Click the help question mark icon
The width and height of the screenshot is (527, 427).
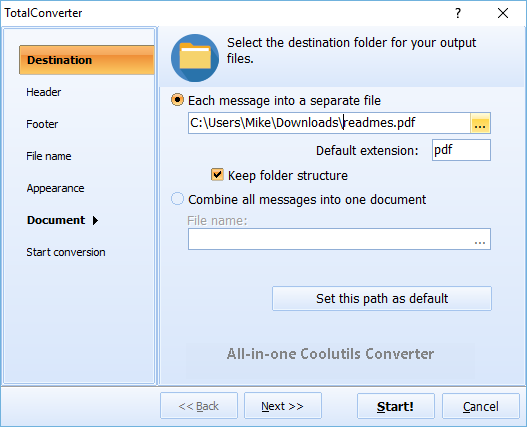tap(458, 13)
